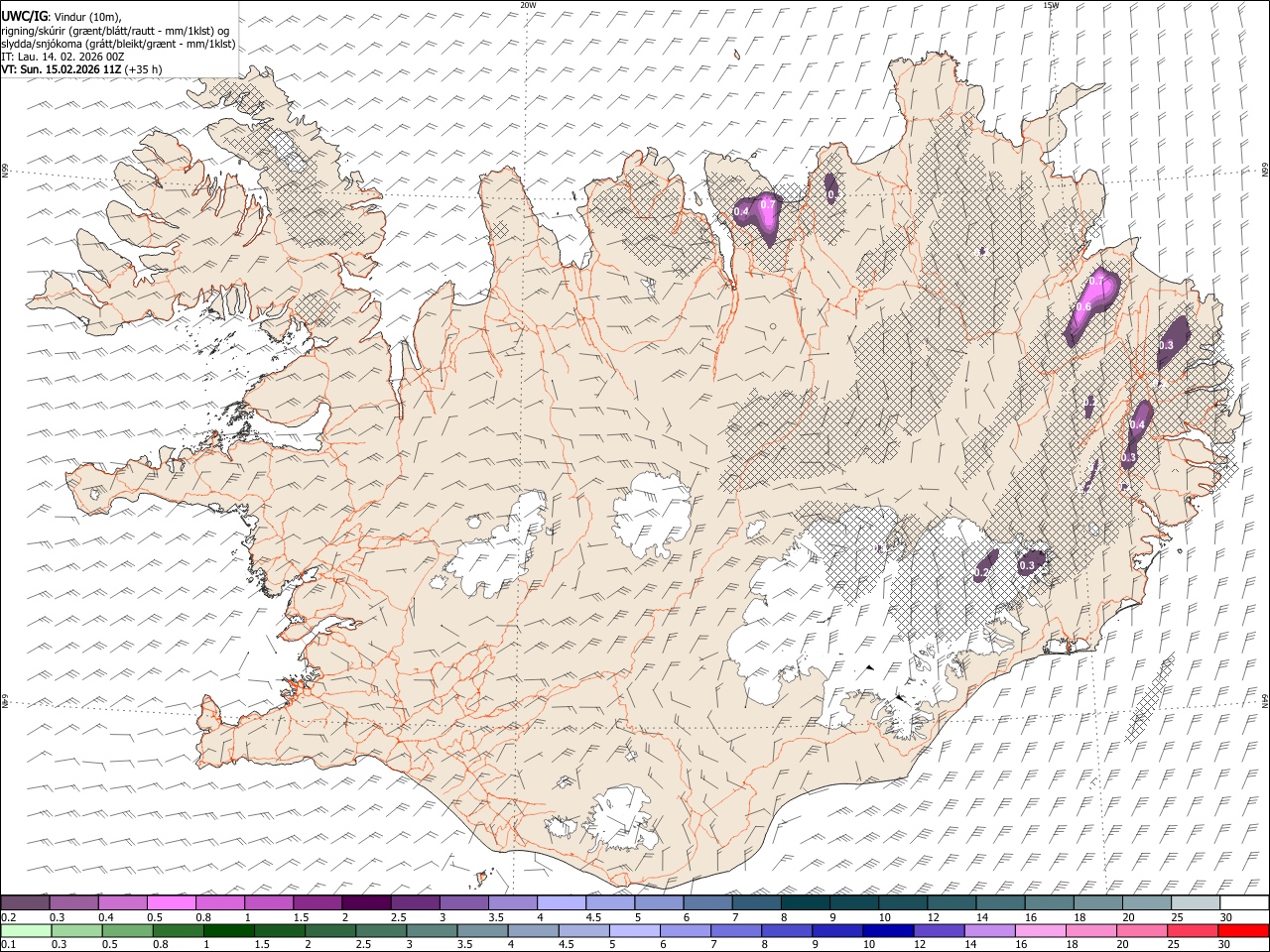Viewport: 1270px width, 952px height.
Task: Select upper scale swatch between 1 and 1.5
Action: (268, 902)
